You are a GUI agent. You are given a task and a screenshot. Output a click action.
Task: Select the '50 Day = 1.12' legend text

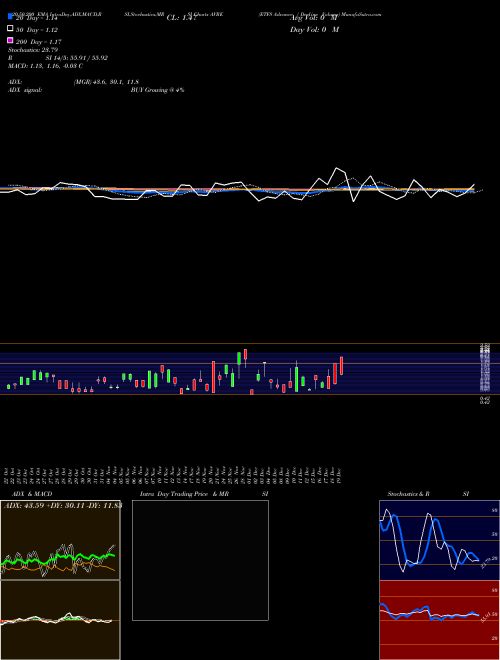pos(37,30)
